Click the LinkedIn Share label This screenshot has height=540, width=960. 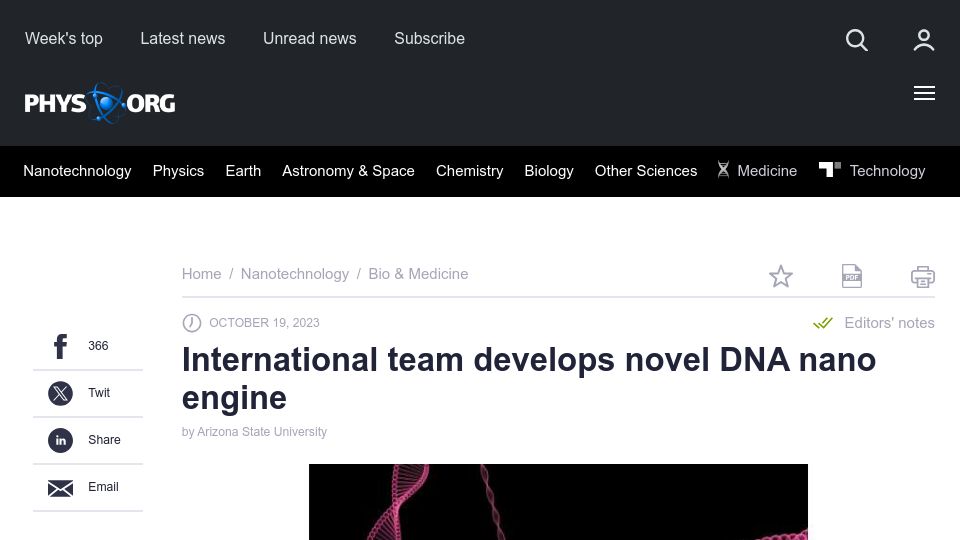click(104, 440)
